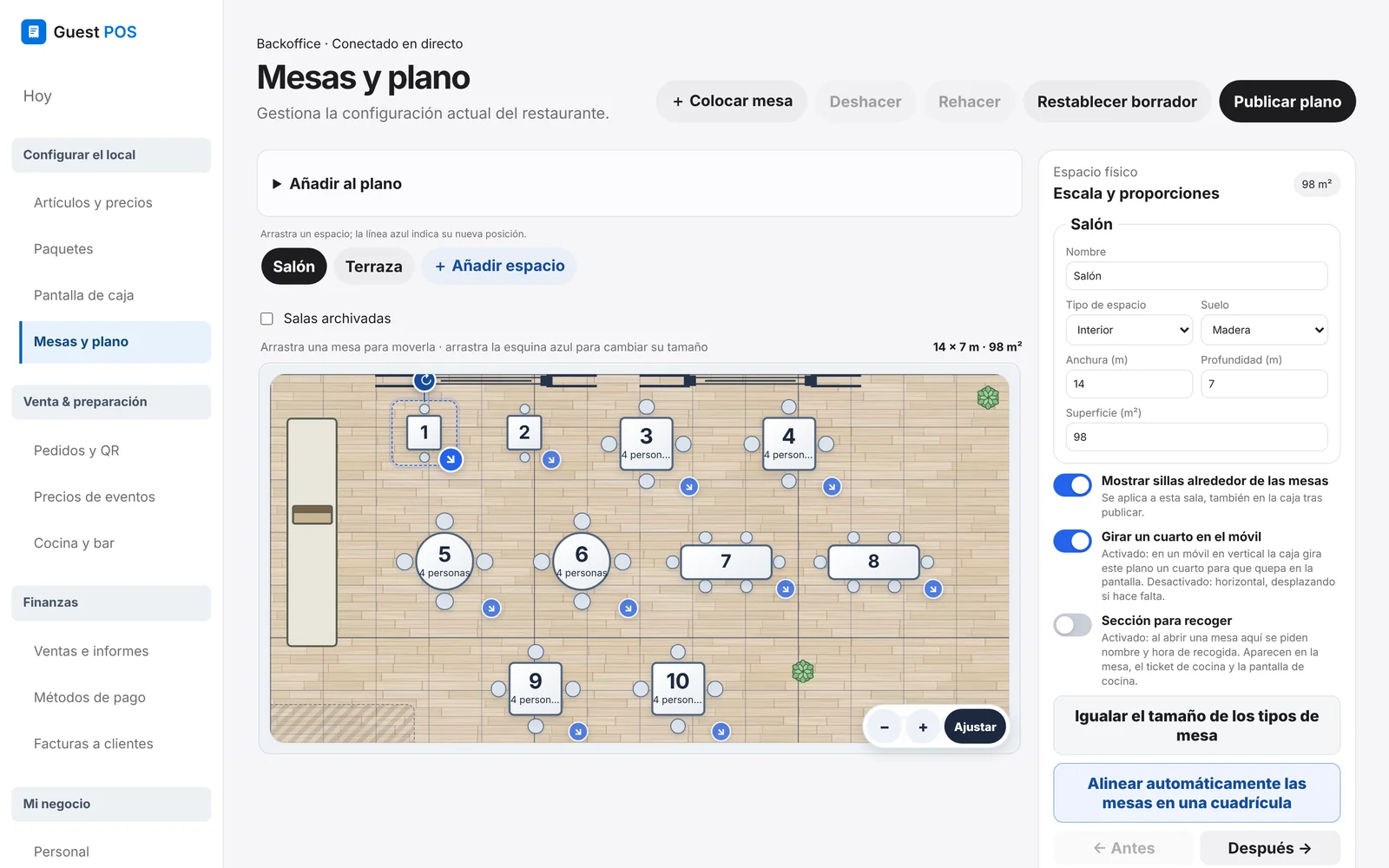Click Ajustar to fit the plan

coord(975,727)
